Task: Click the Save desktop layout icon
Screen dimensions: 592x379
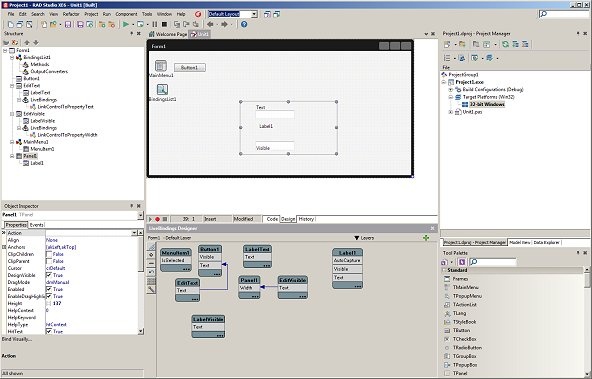Action: point(267,14)
